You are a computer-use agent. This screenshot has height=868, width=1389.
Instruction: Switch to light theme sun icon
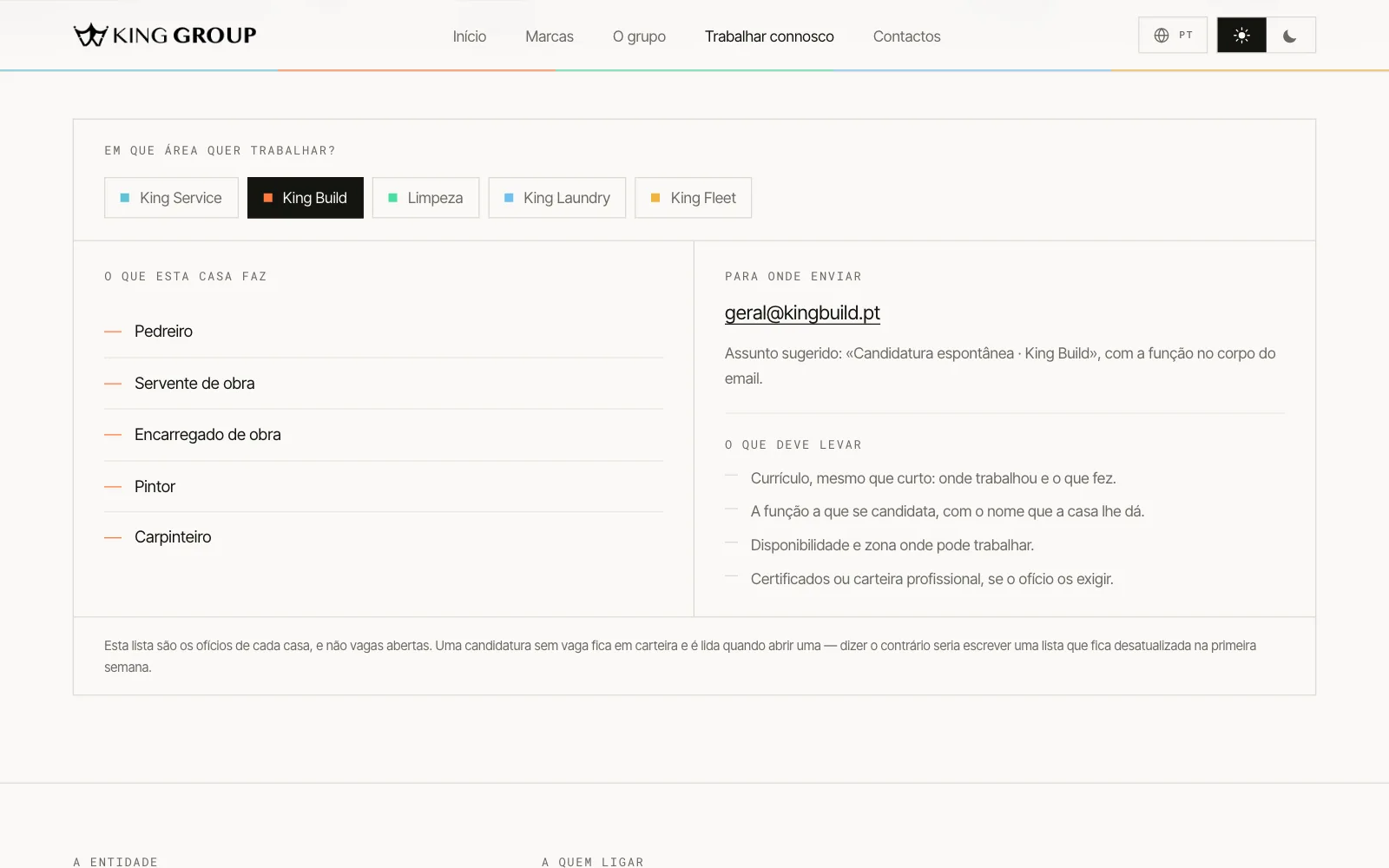pyautogui.click(x=1241, y=36)
